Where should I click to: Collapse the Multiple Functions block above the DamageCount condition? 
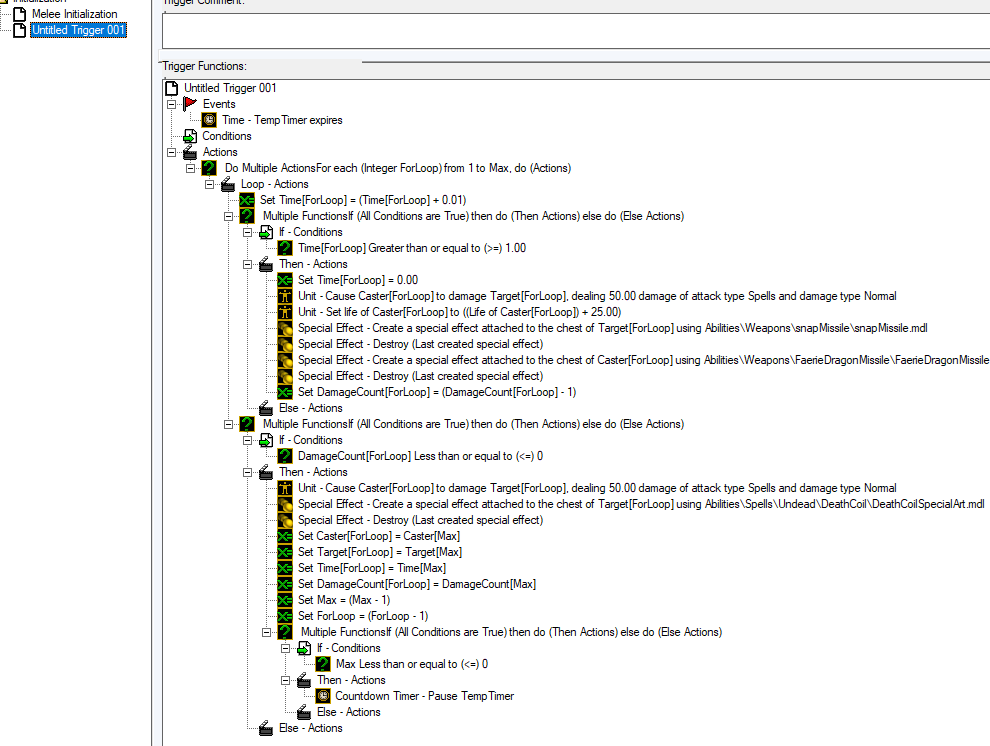click(228, 424)
